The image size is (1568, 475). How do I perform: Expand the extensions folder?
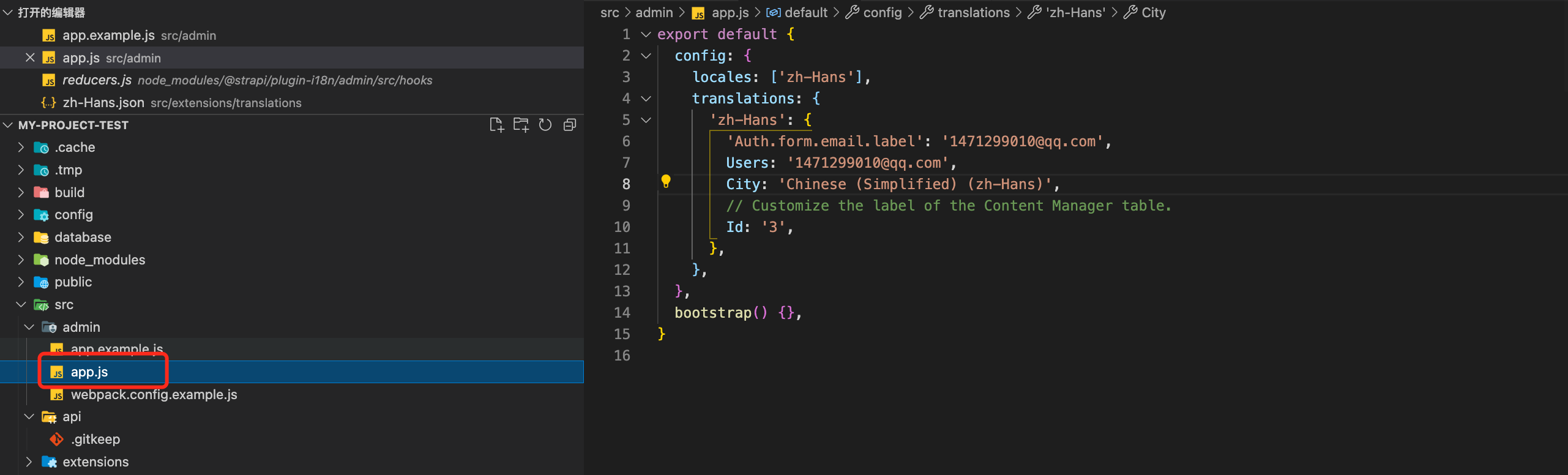(29, 462)
